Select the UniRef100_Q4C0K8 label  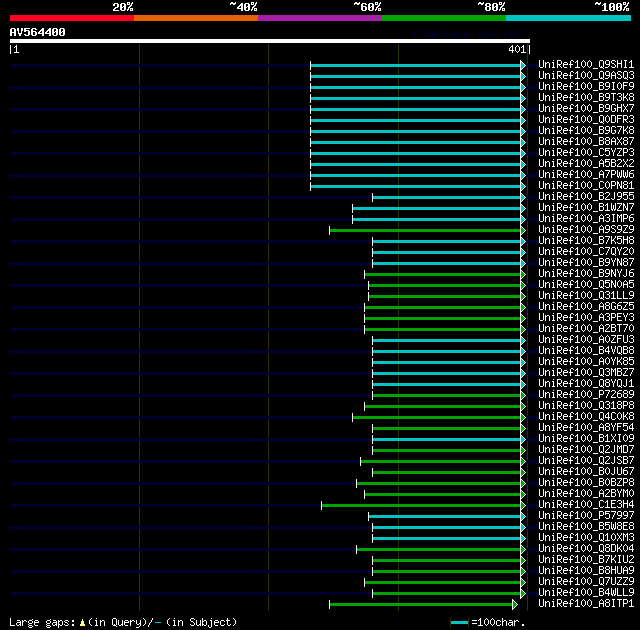click(586, 417)
